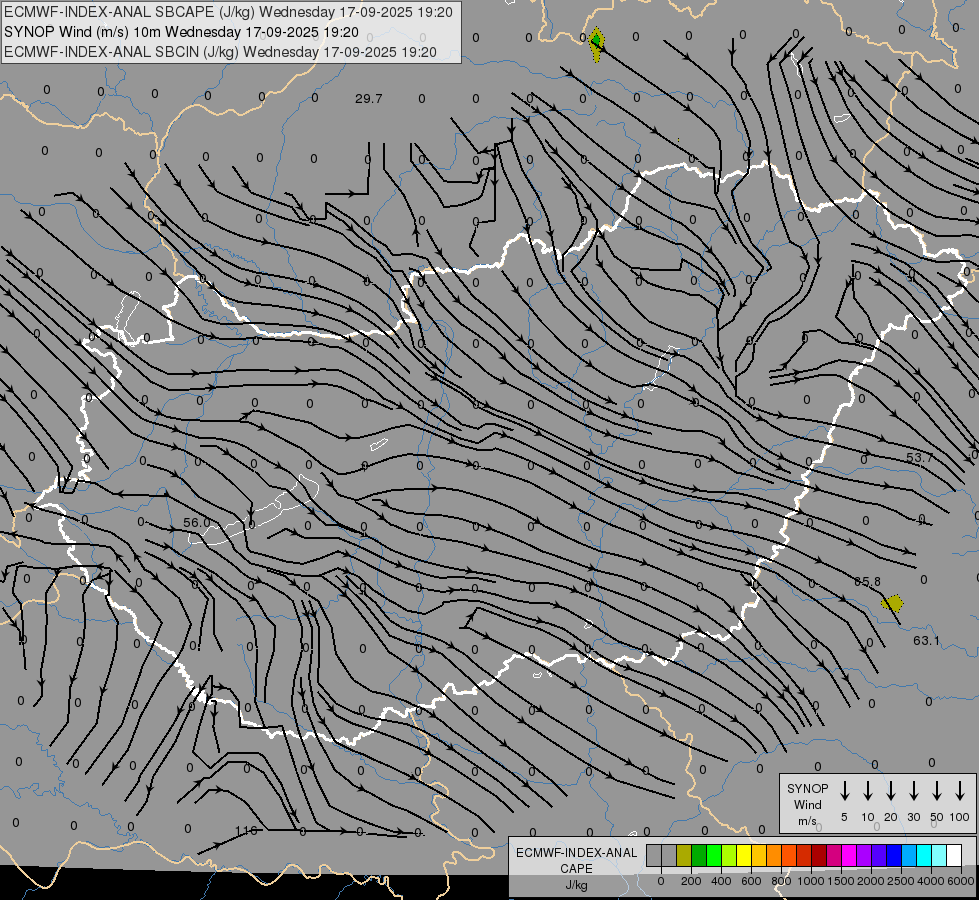
Task: Click the J/kg unit label in the legend
Action: pyautogui.click(x=576, y=885)
